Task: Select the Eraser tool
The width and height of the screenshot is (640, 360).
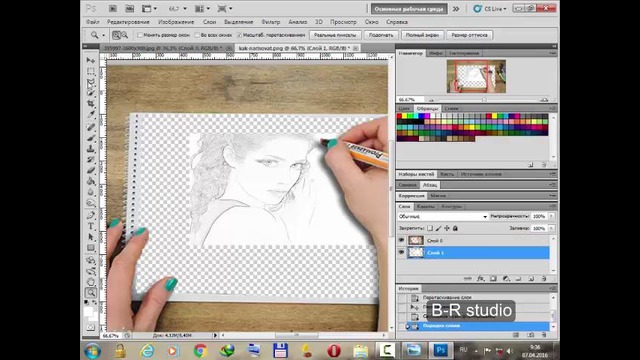Action: coord(91,171)
